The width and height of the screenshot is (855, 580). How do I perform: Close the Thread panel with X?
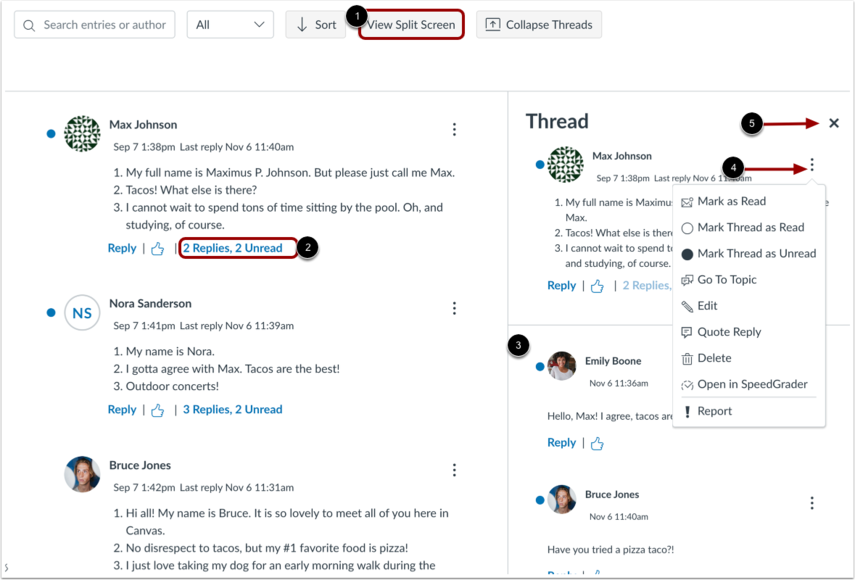(x=834, y=123)
